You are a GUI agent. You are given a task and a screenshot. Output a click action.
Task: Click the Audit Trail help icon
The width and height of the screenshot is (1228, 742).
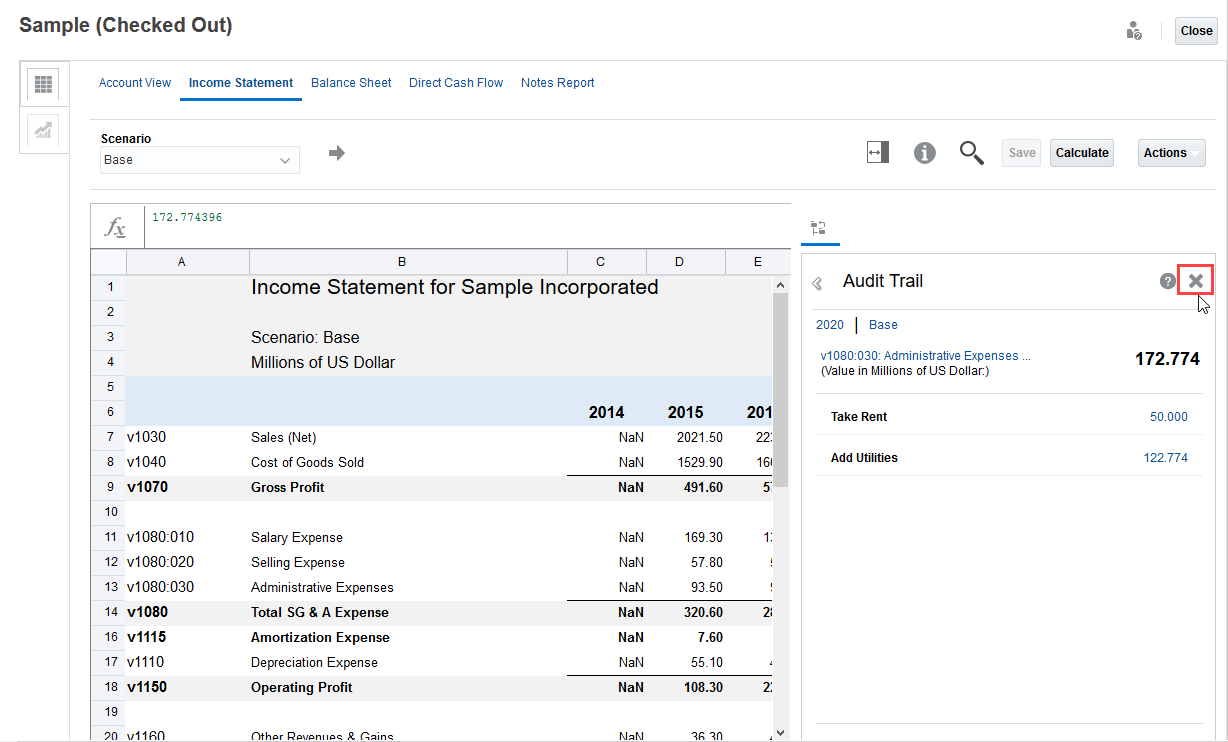tap(1167, 281)
